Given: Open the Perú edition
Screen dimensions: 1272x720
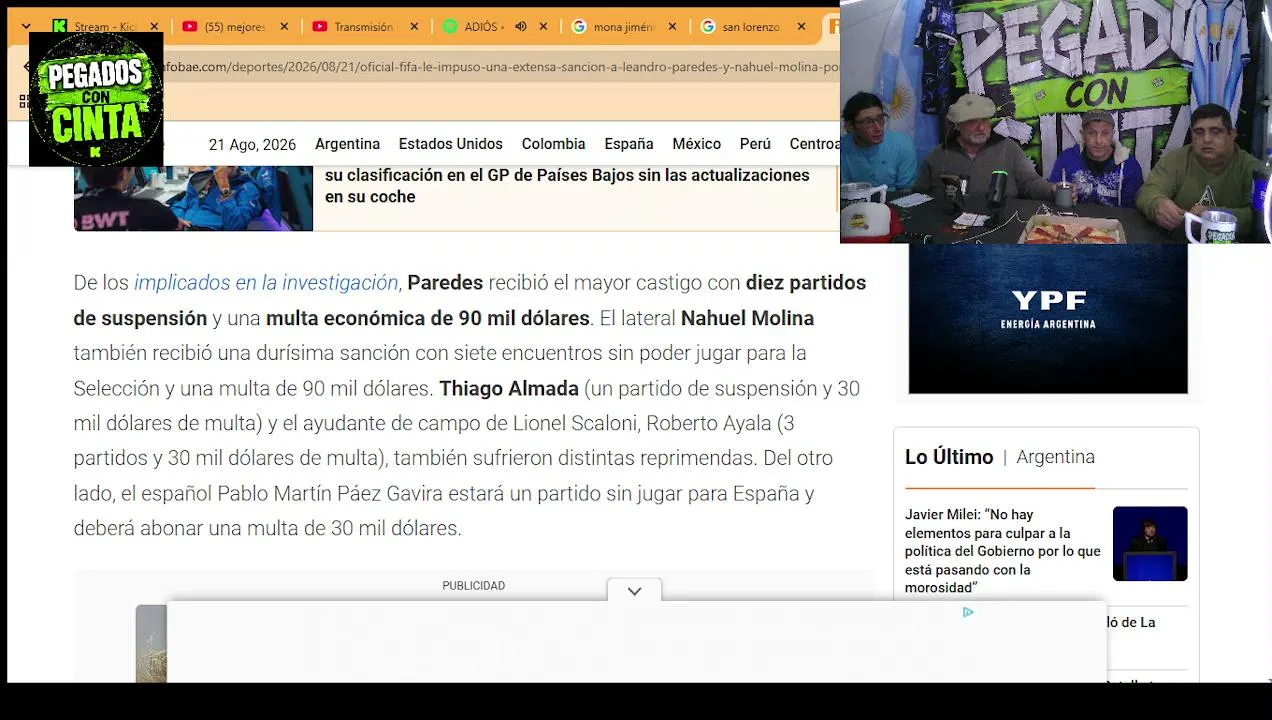Looking at the screenshot, I should (x=755, y=144).
